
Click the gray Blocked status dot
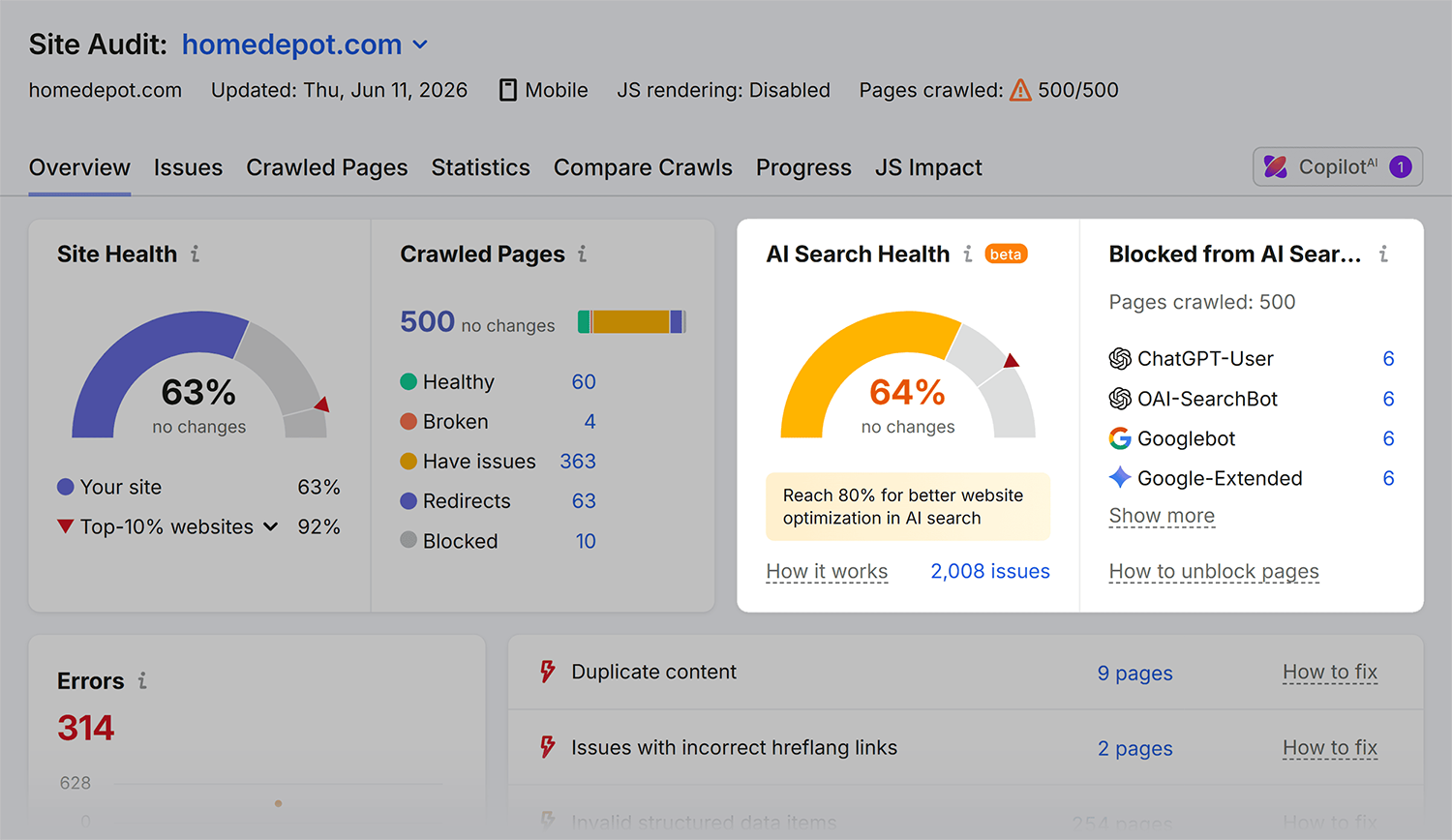pos(408,540)
